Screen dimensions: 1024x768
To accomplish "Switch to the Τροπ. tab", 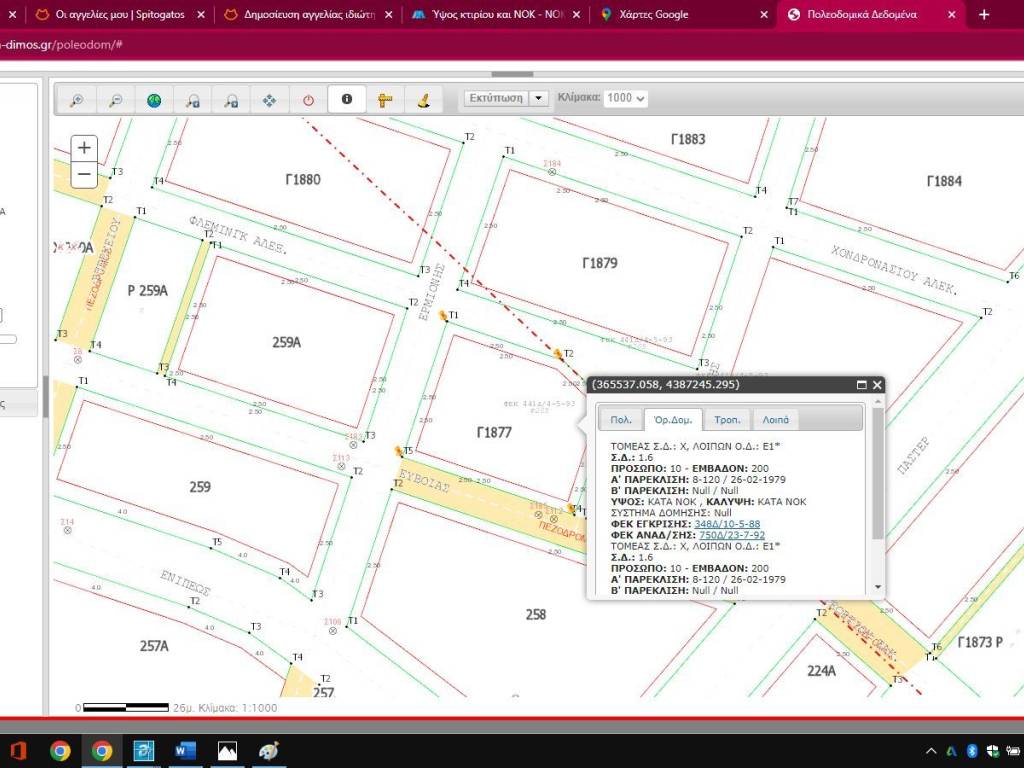I will coord(727,420).
